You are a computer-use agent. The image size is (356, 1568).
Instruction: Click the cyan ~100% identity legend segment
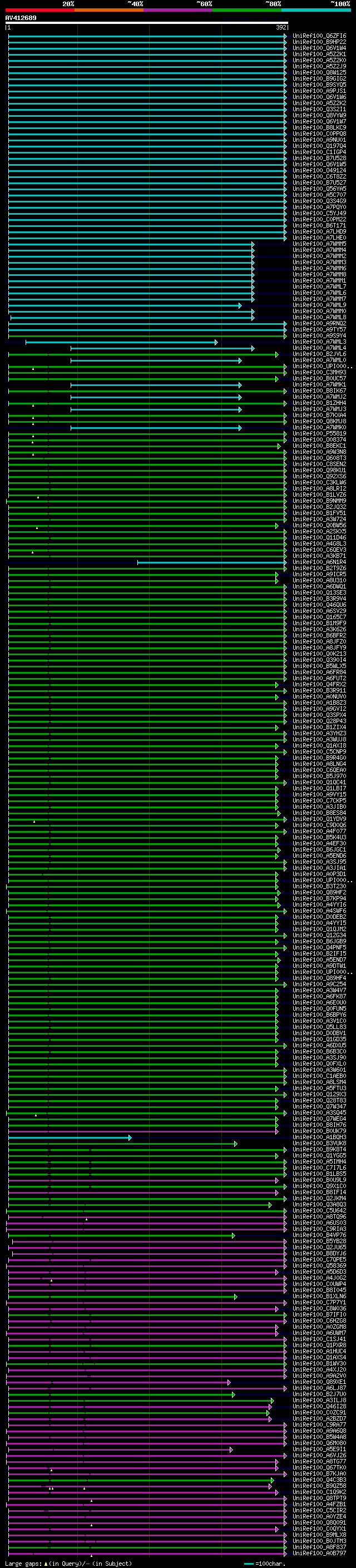(316, 10)
